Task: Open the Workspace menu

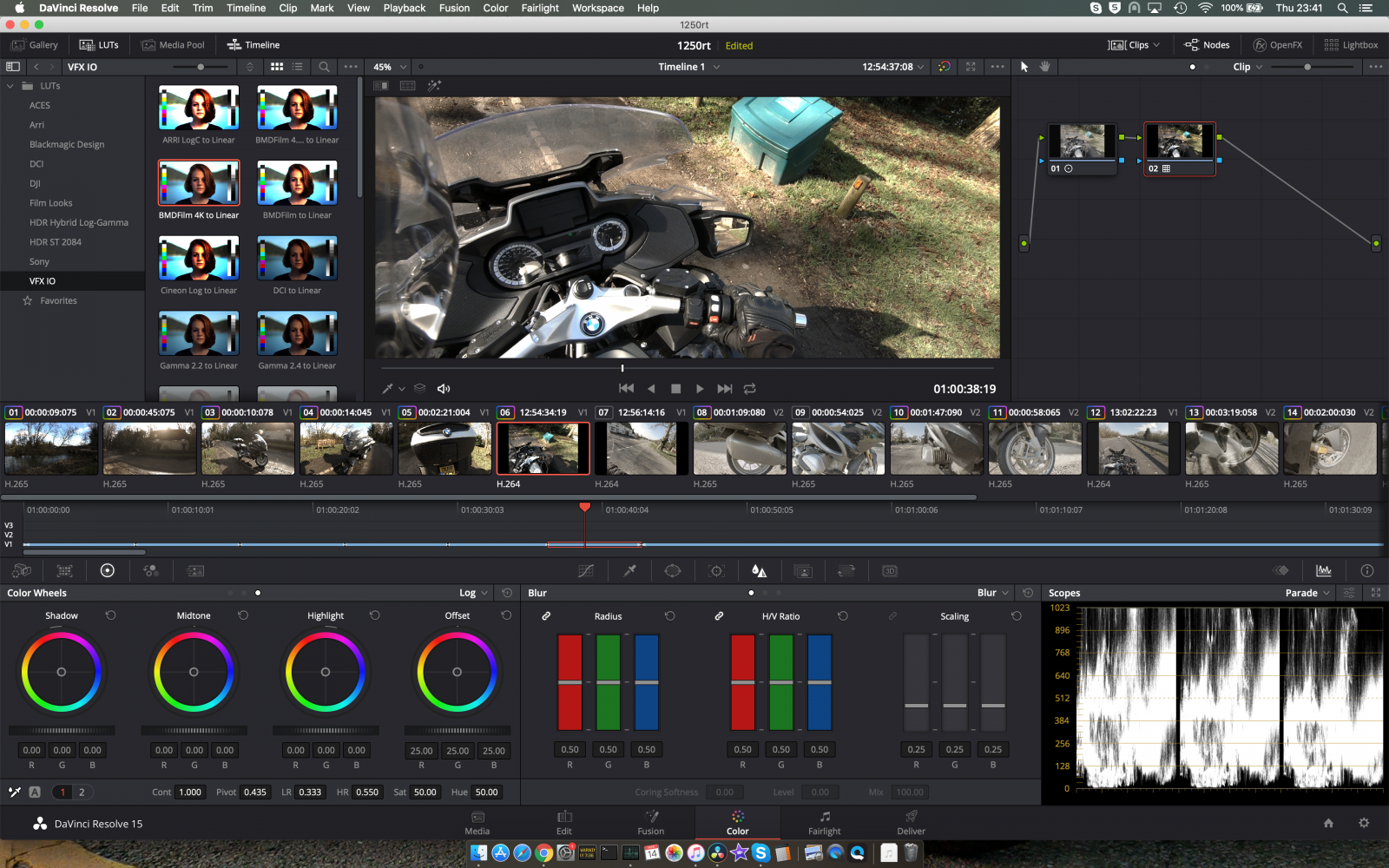Action: click(597, 8)
